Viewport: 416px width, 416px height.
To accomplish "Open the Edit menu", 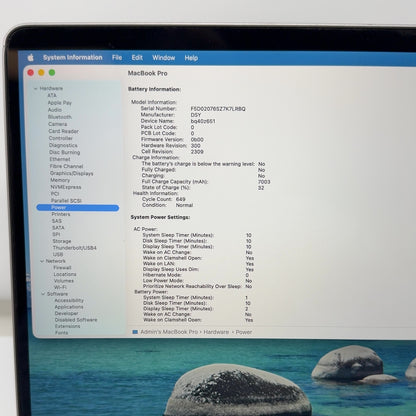I will click(x=137, y=58).
